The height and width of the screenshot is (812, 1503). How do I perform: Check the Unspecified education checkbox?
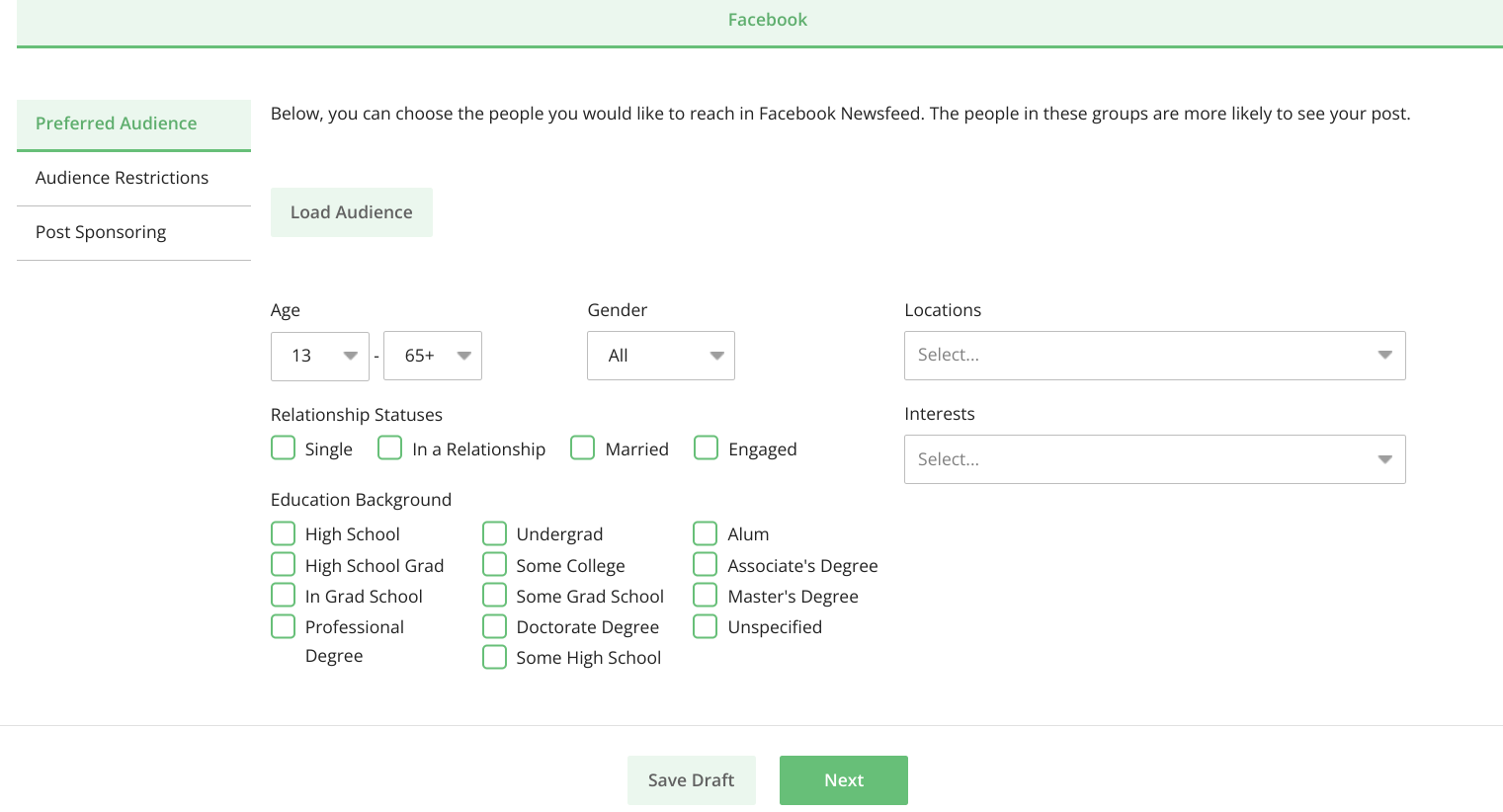706,626
